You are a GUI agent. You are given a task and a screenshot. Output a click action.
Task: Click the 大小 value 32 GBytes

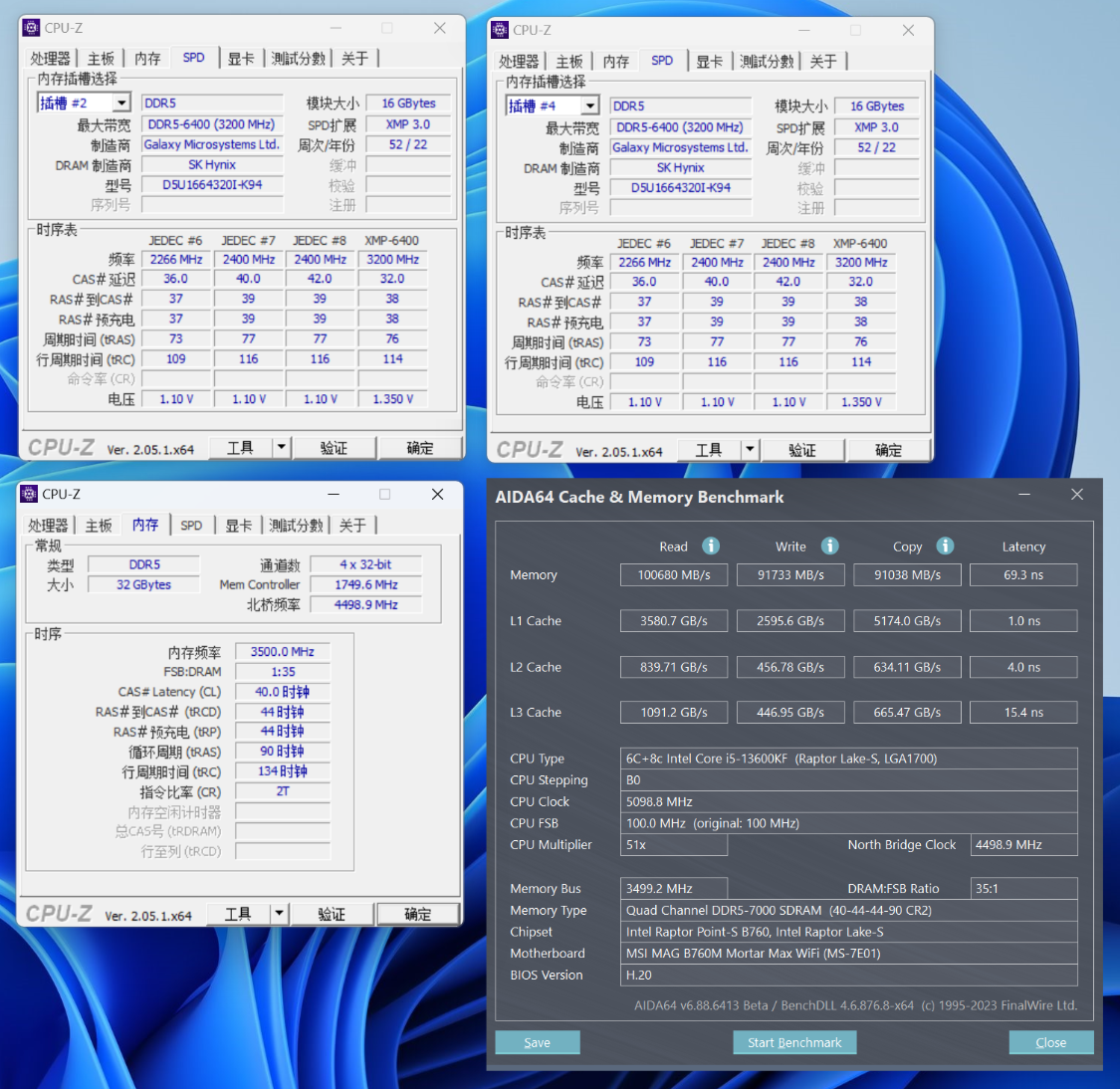coord(143,585)
